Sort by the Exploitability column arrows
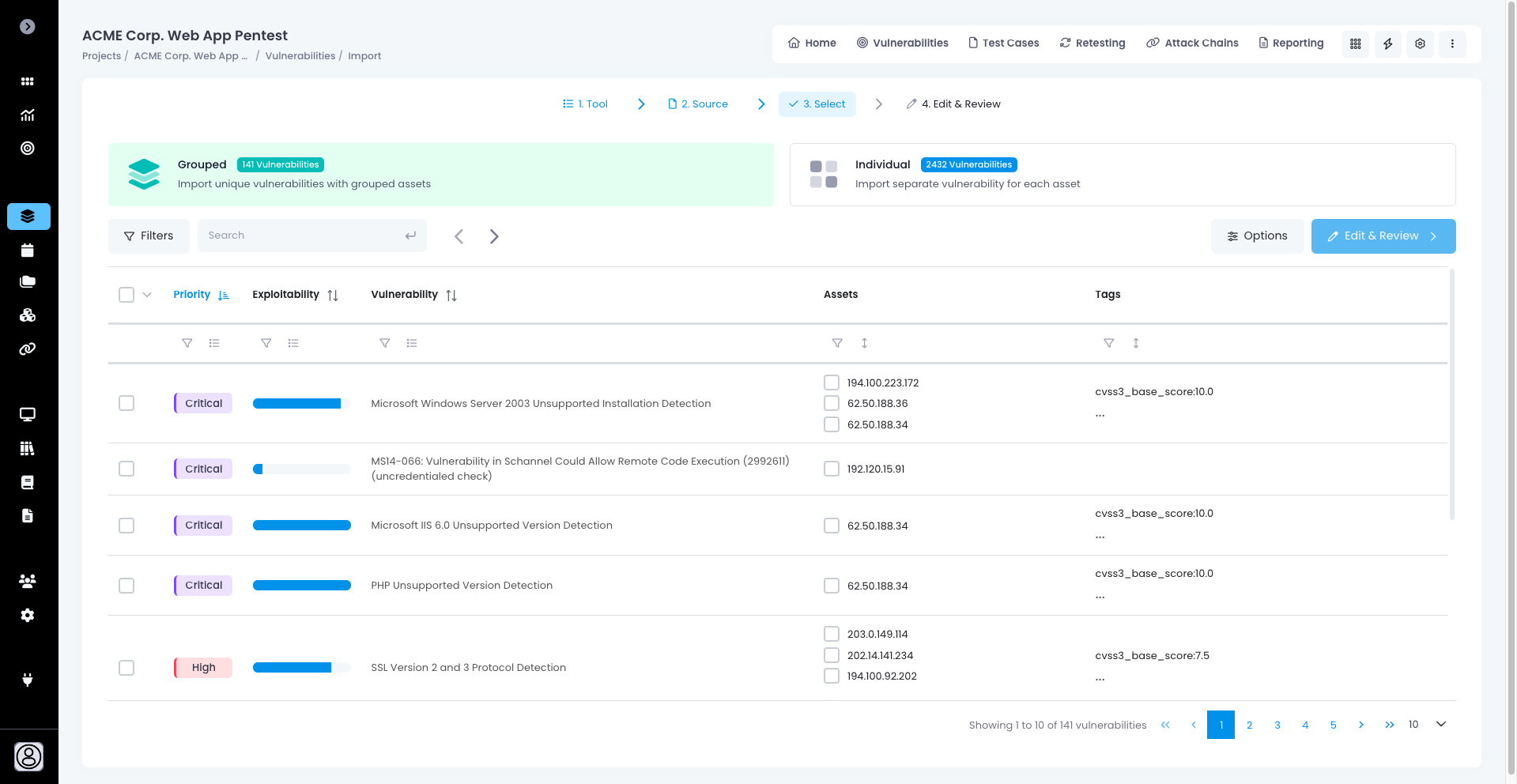 (333, 295)
